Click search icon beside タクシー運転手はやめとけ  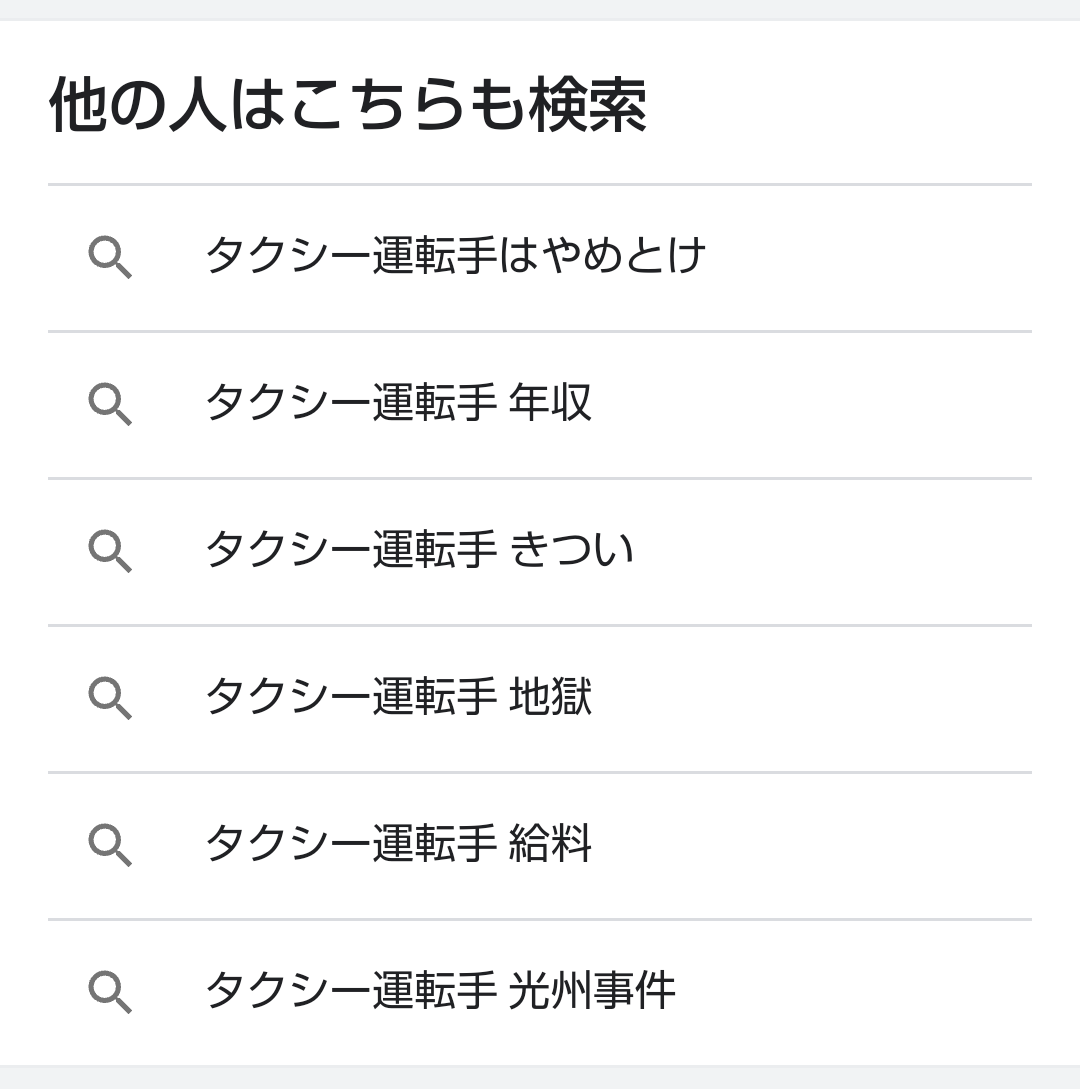110,257
